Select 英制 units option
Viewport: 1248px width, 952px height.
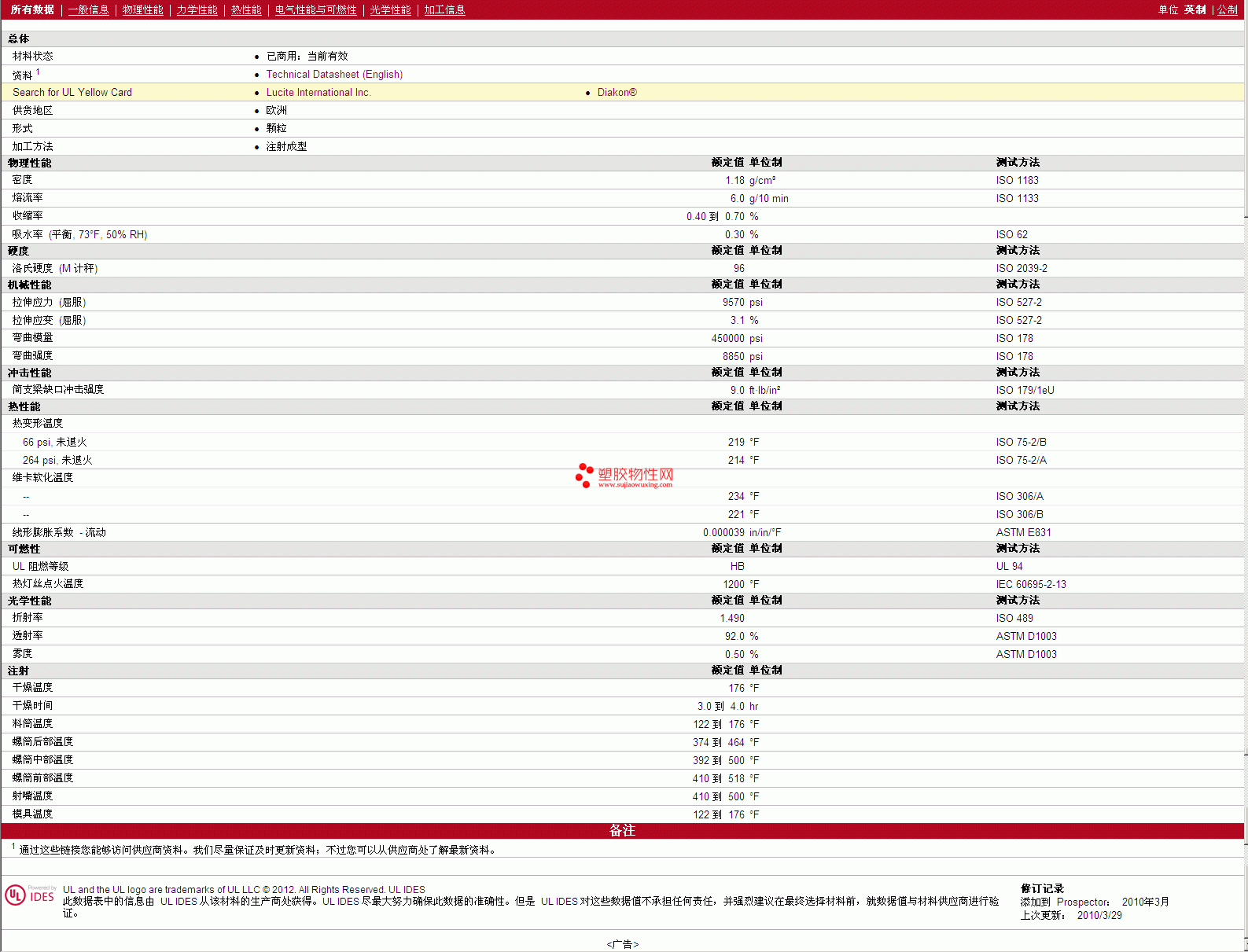[x=1195, y=10]
